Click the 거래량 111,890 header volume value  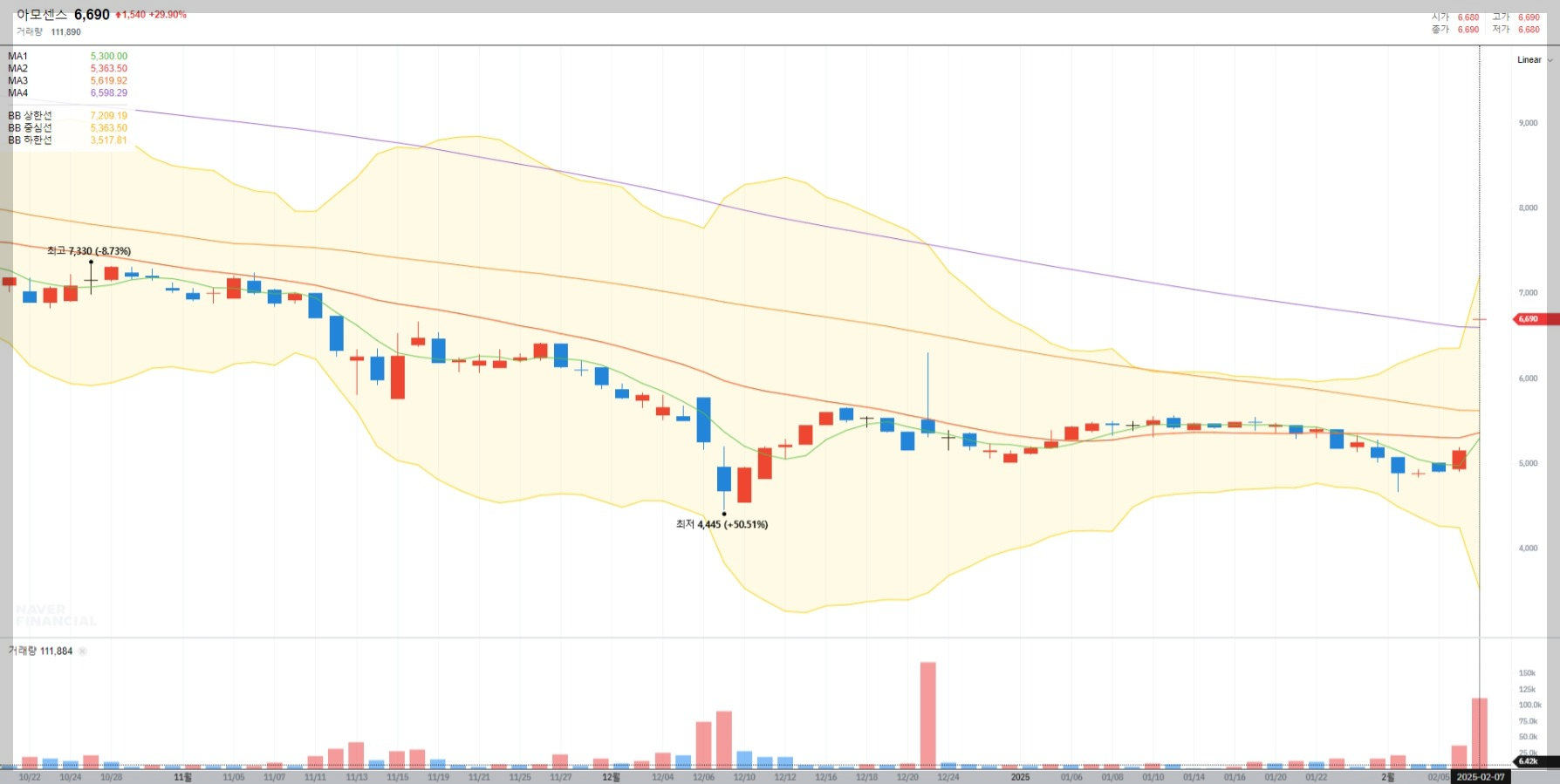tap(65, 32)
